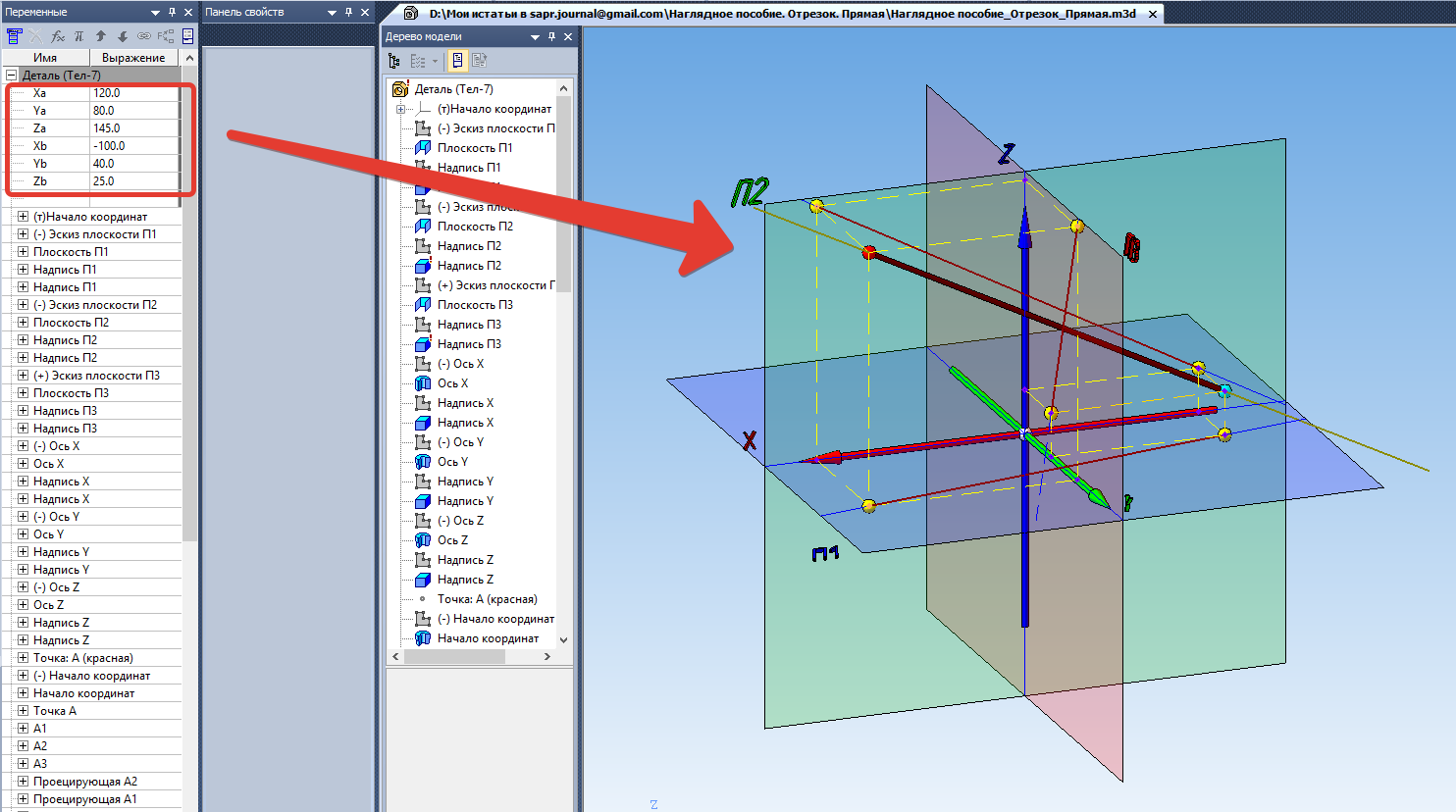This screenshot has width=1456, height=812.
Task: Click the last document icon in Дерево модели toolbar
Action: pyautogui.click(x=479, y=61)
